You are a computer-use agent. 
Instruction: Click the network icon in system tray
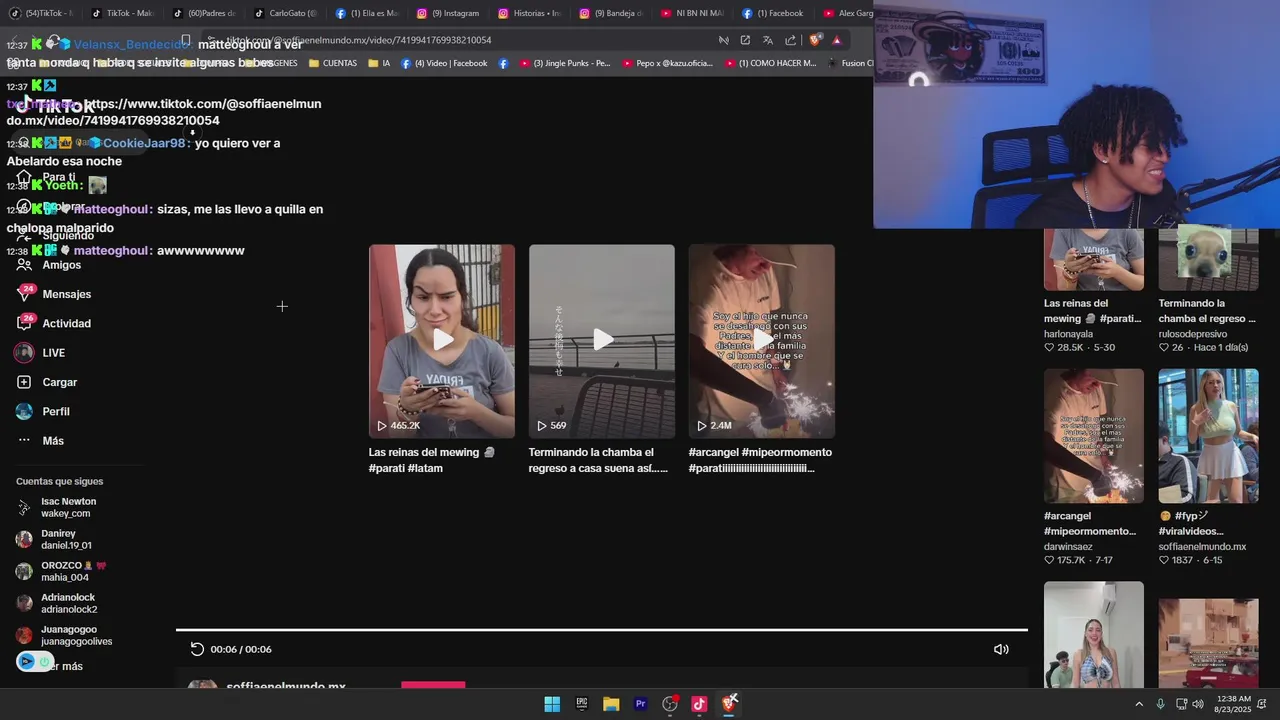click(x=1181, y=704)
